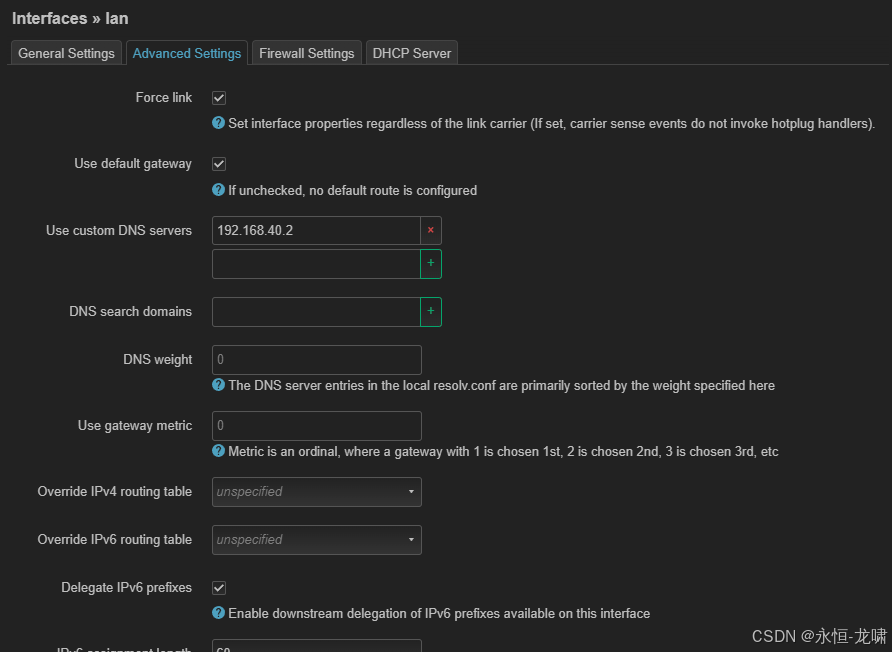Click the 'Metric is an ordinal' description text

click(x=503, y=452)
